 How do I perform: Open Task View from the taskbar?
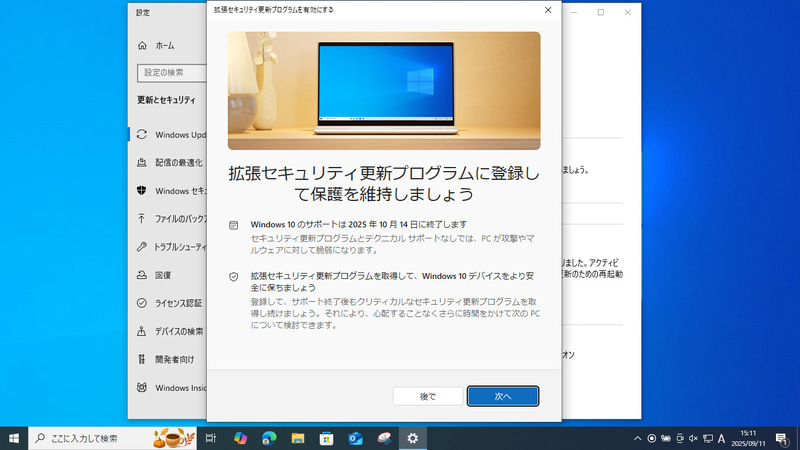click(211, 438)
